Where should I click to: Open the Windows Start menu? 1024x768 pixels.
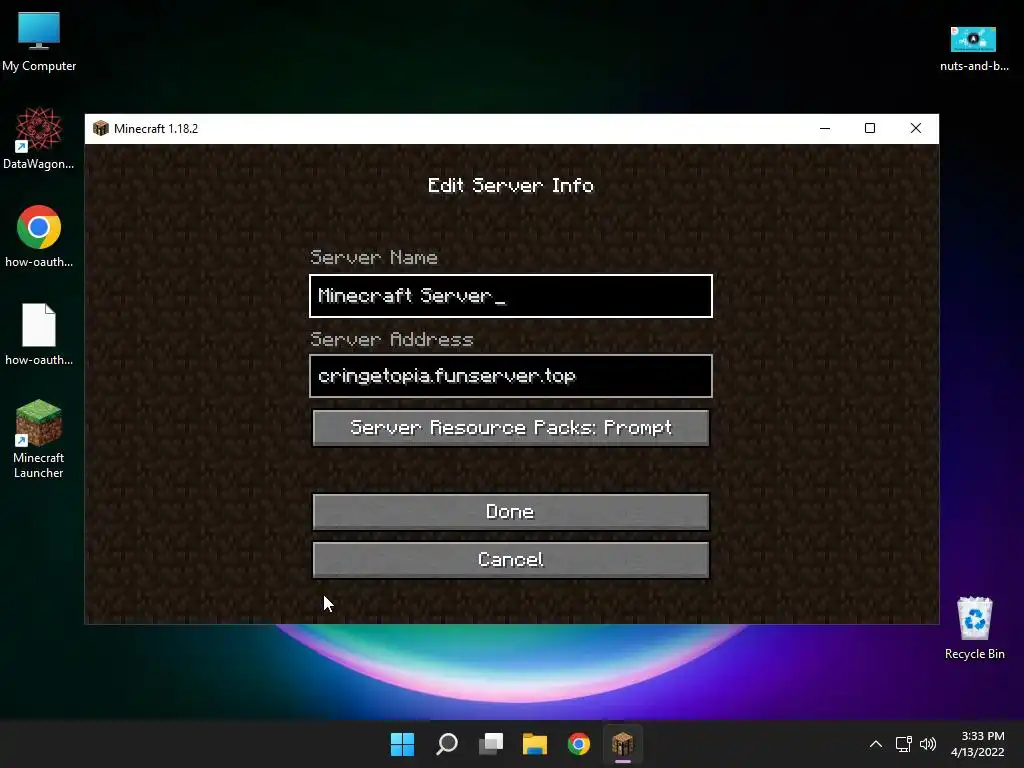click(x=402, y=744)
